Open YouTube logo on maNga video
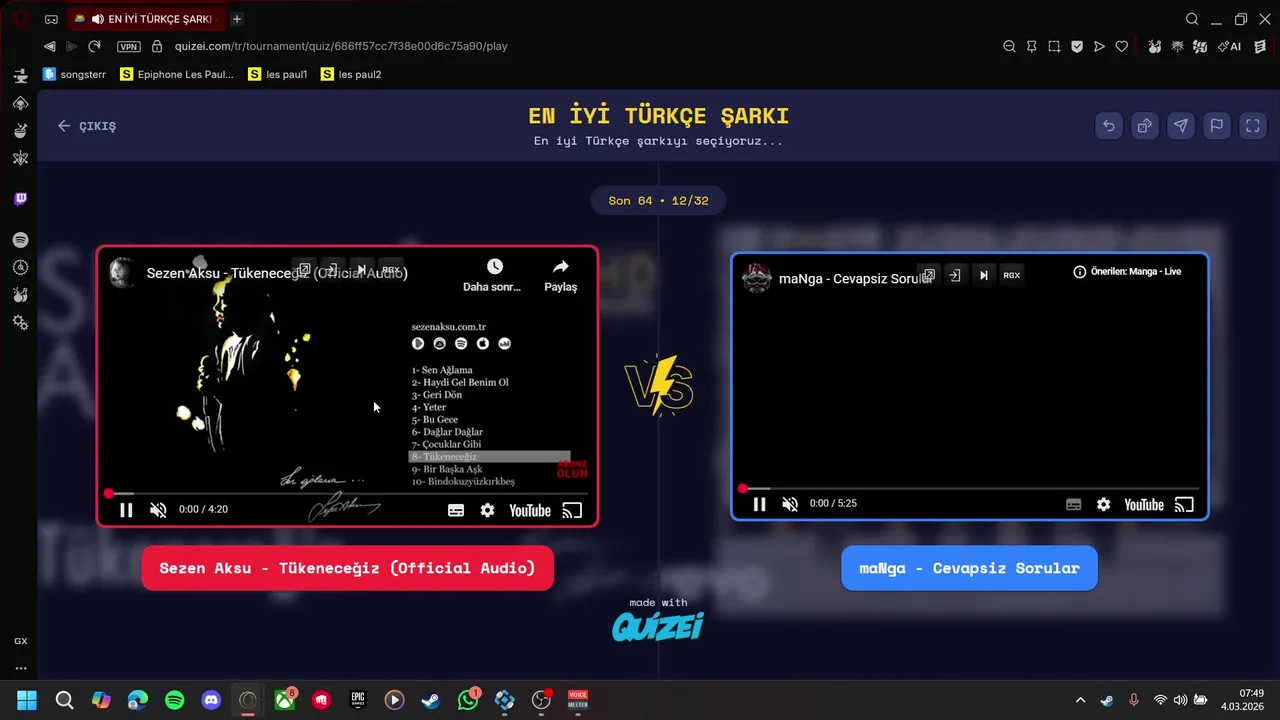The image size is (1280, 720). pos(1144,505)
